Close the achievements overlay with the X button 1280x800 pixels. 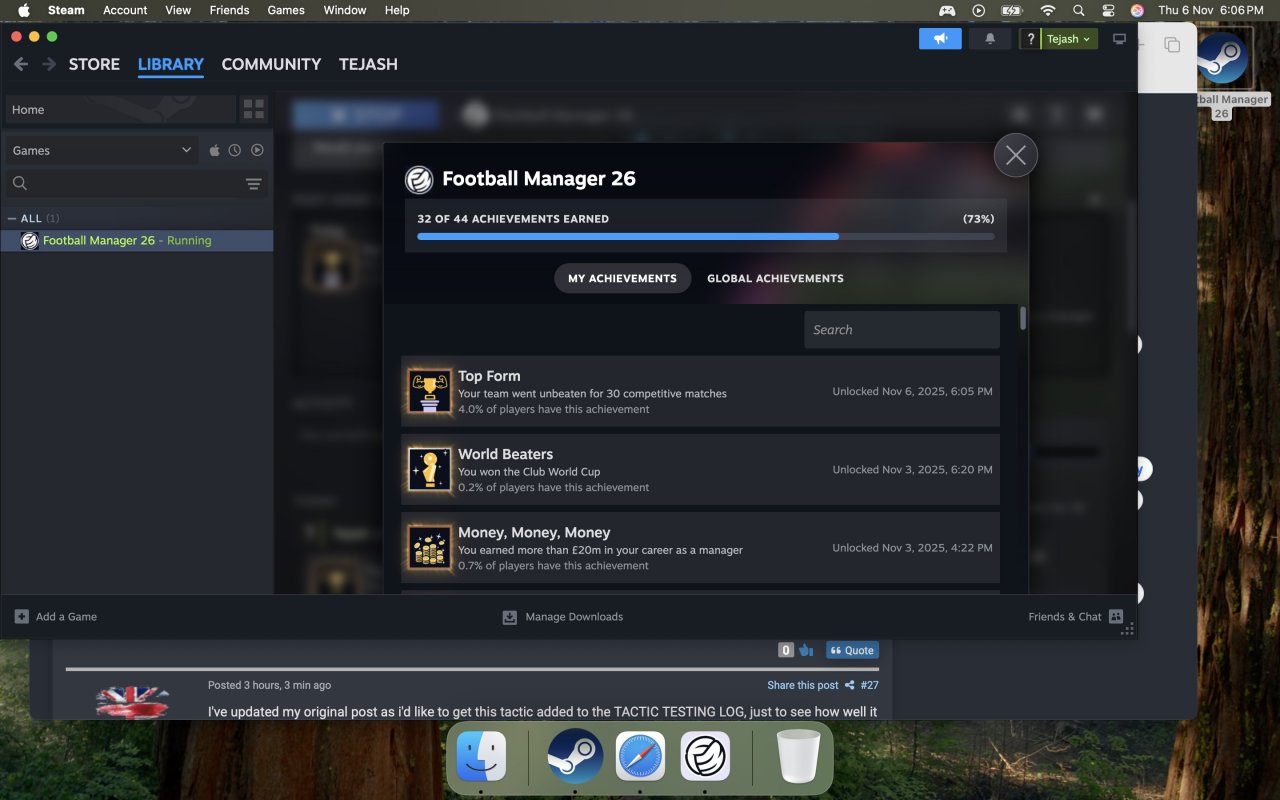click(x=1016, y=155)
